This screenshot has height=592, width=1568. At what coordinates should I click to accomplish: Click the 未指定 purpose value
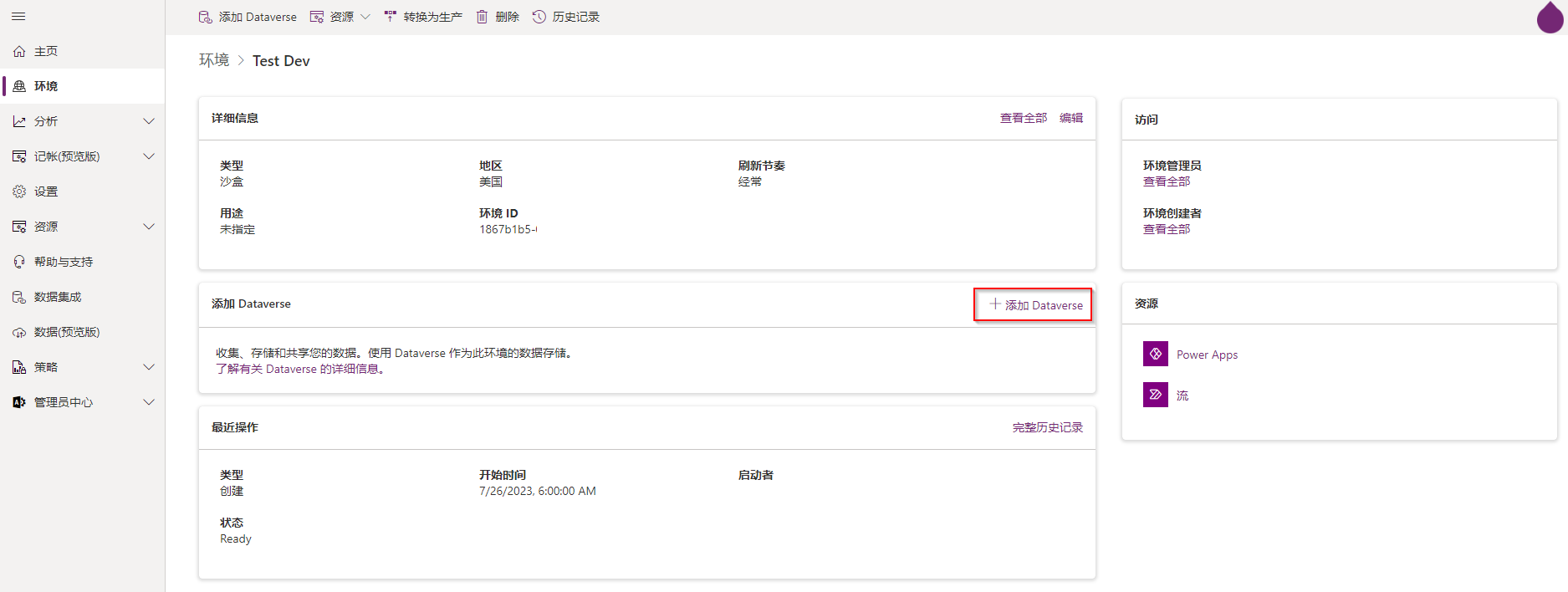coord(237,229)
